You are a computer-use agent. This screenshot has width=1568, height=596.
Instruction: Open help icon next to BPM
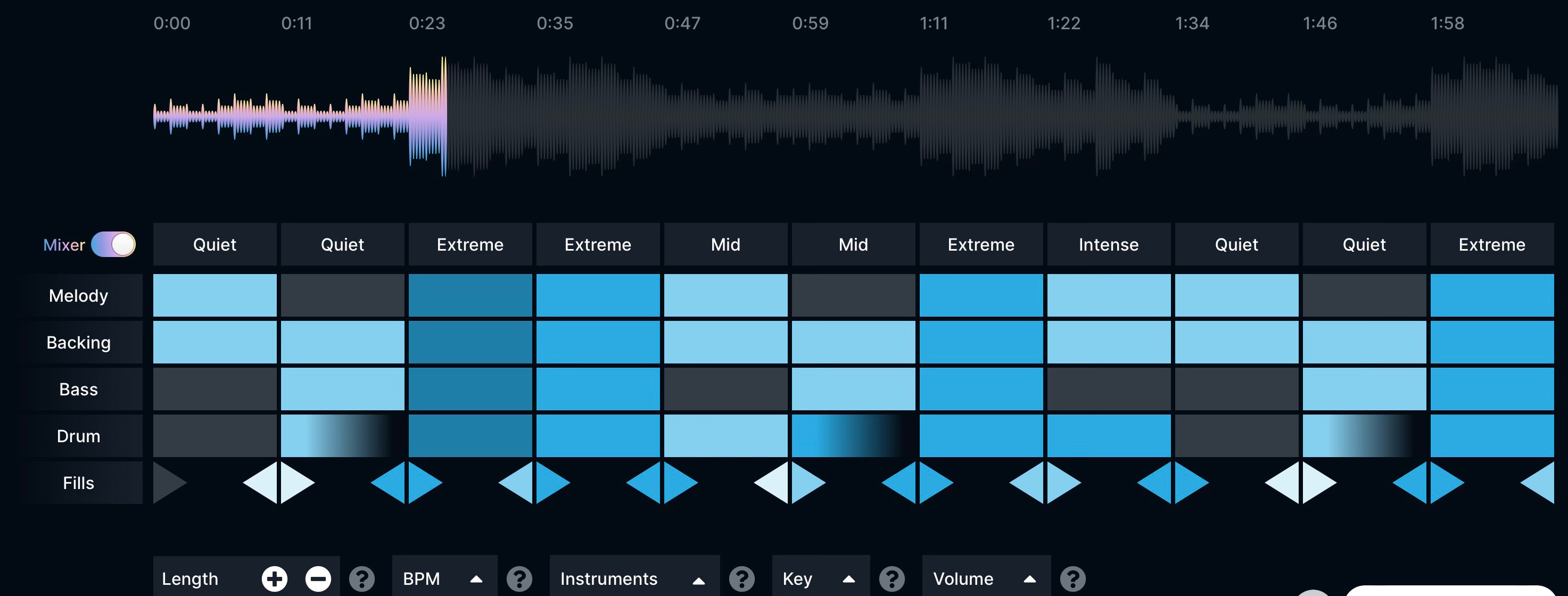coord(519,578)
